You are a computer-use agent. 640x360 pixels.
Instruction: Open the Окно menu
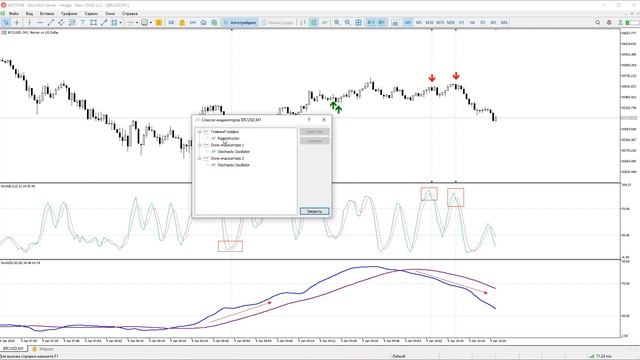[x=110, y=13]
